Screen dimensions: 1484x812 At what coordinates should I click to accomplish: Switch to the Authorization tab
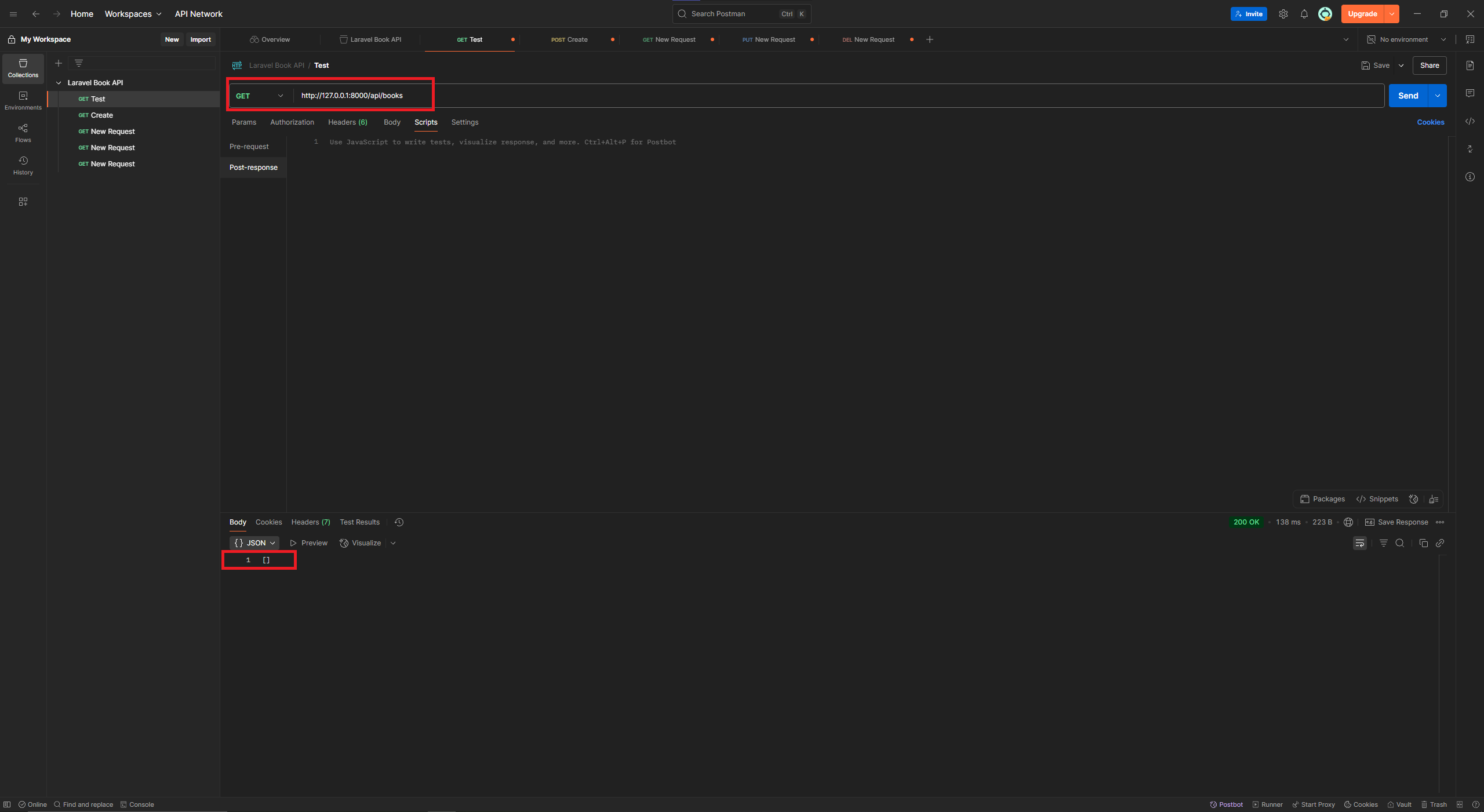coord(292,122)
